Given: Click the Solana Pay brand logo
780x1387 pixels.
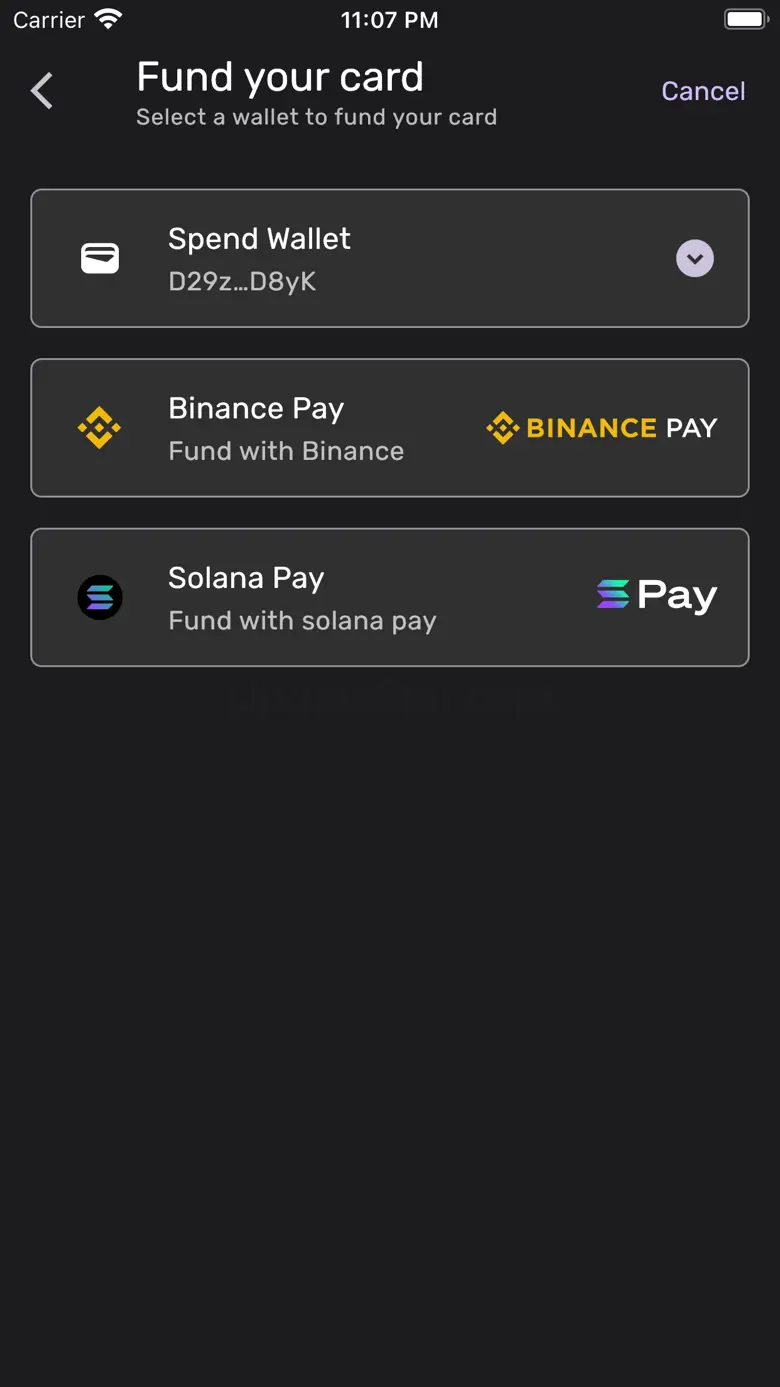Looking at the screenshot, I should coord(657,596).
